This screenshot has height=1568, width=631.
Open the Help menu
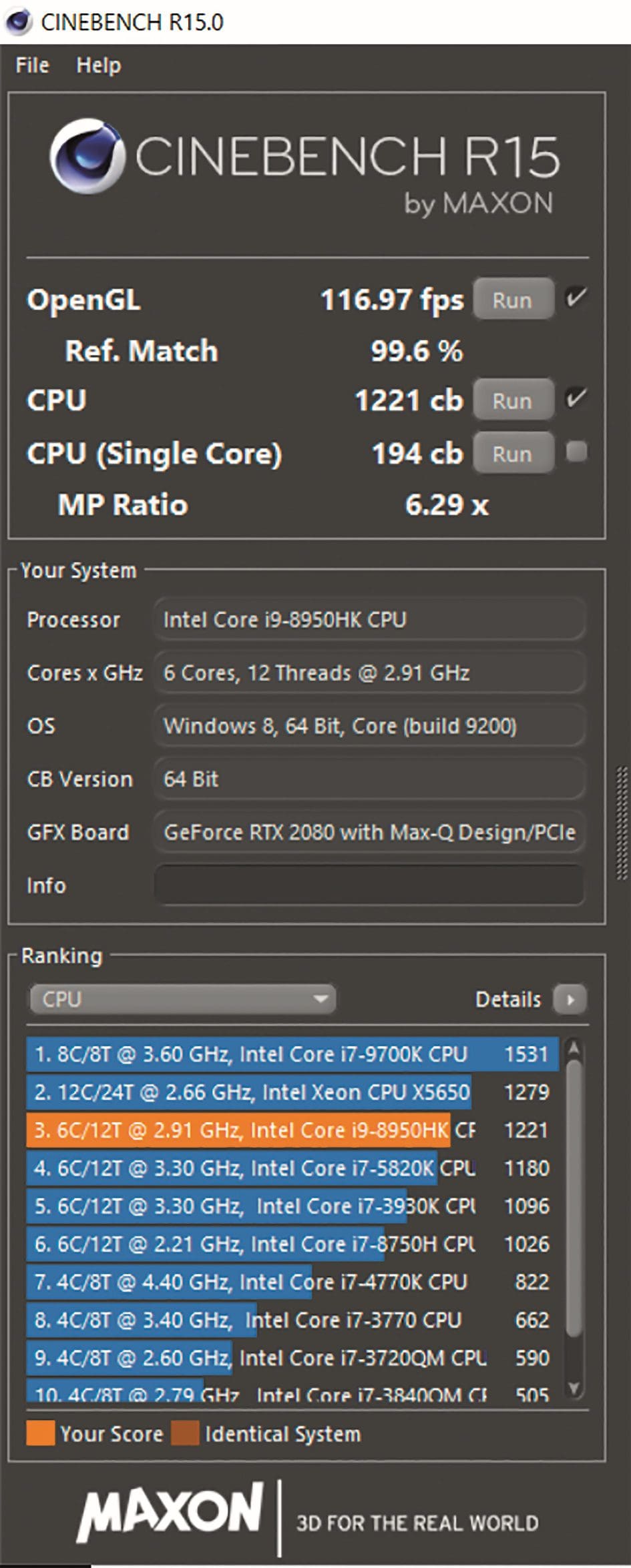tap(98, 65)
